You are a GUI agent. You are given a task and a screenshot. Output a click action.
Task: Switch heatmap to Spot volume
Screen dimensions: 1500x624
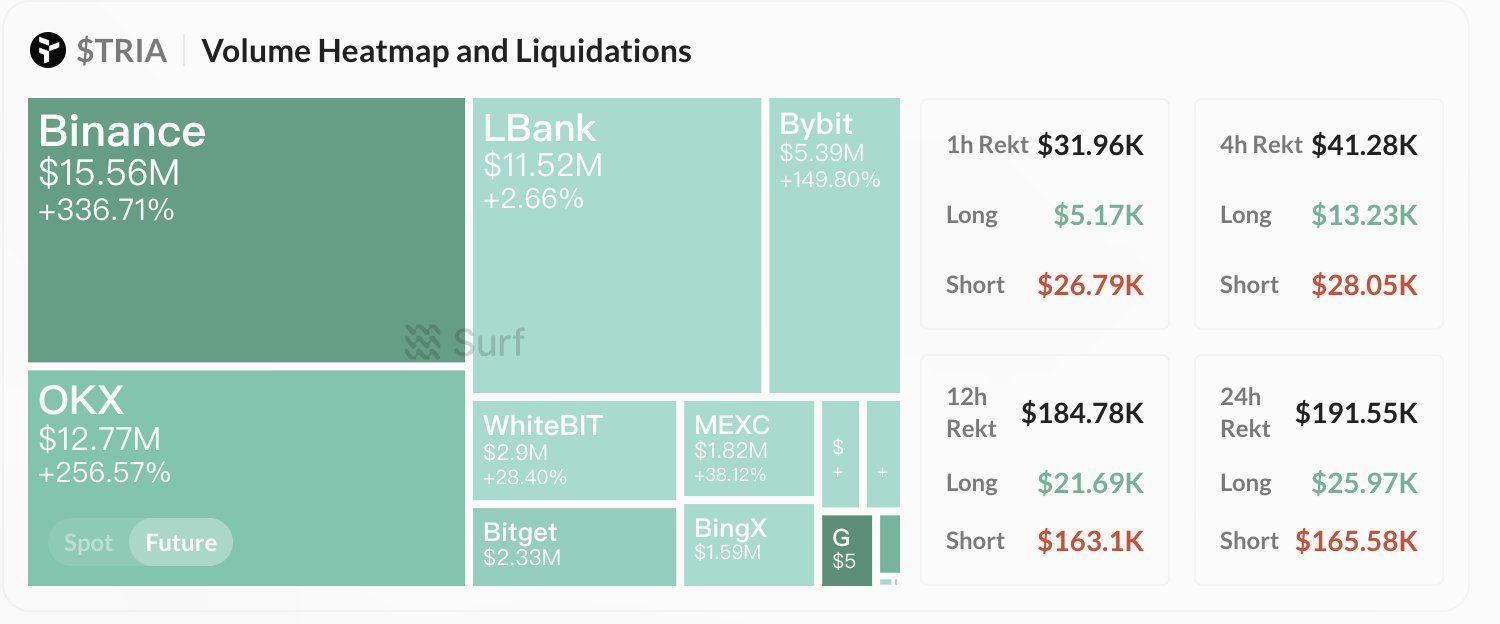tap(89, 543)
